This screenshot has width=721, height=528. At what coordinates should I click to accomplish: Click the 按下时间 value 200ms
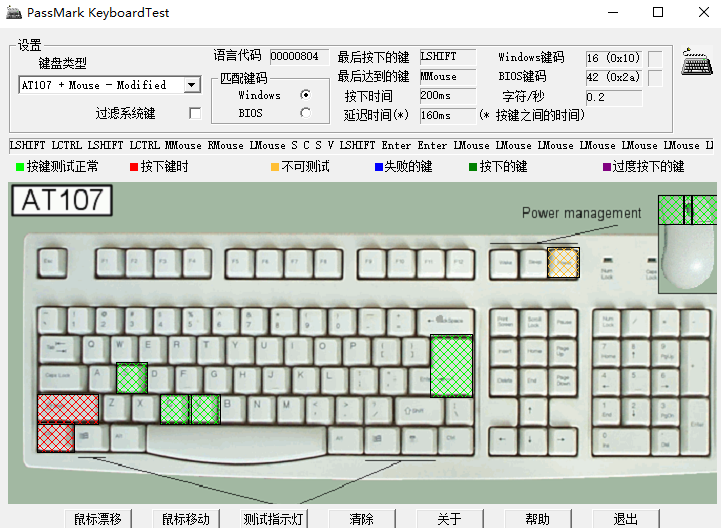[x=448, y=96]
